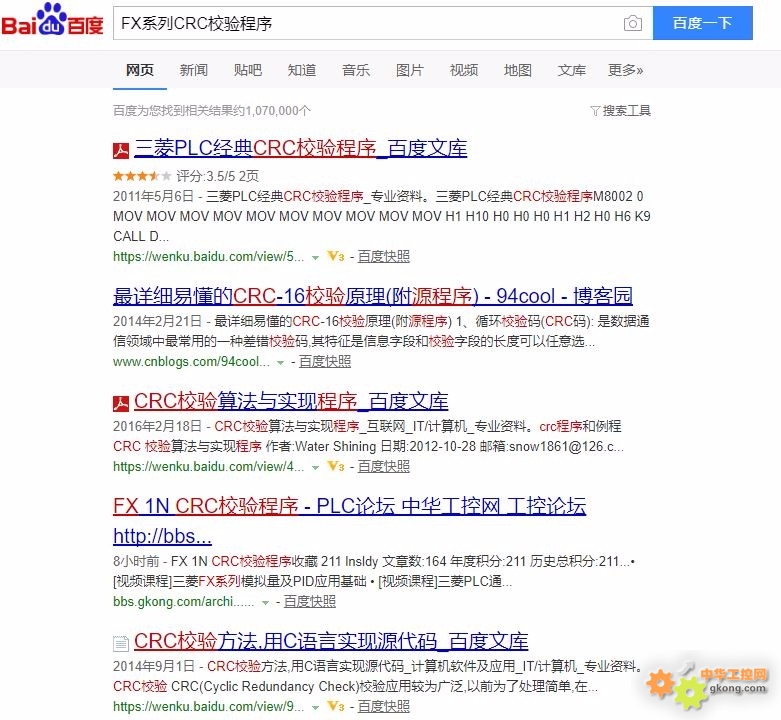Click V3 badge on wenku.baidu.com/view/4... result

click(336, 467)
